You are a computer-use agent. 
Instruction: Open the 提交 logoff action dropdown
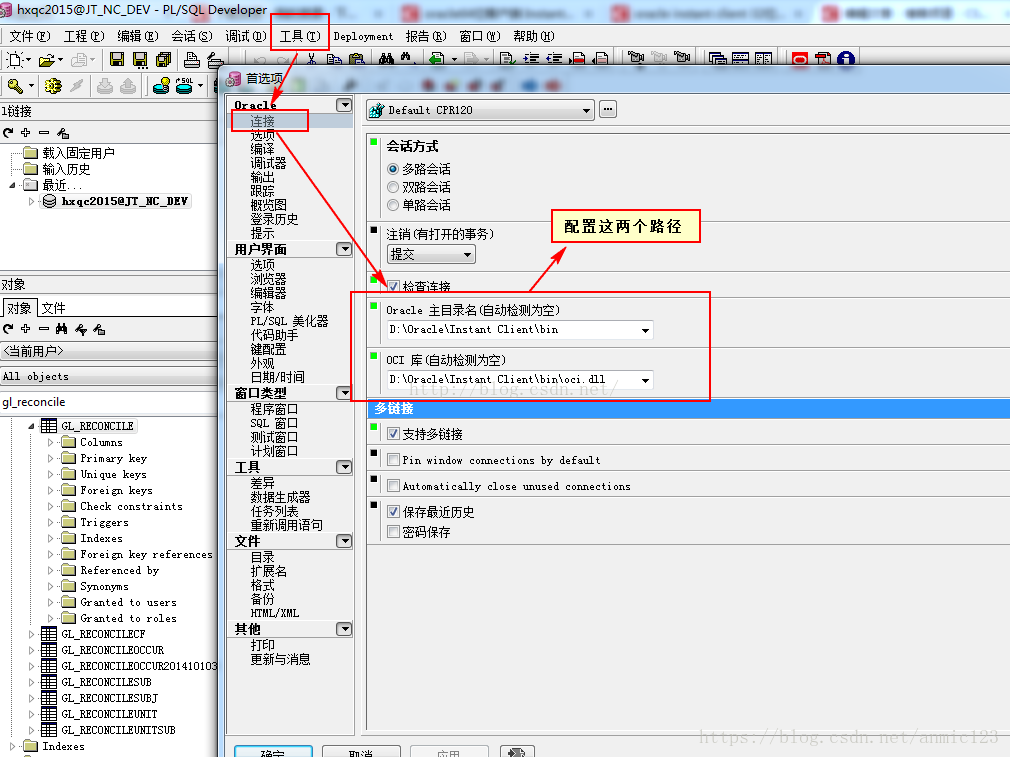[x=468, y=254]
